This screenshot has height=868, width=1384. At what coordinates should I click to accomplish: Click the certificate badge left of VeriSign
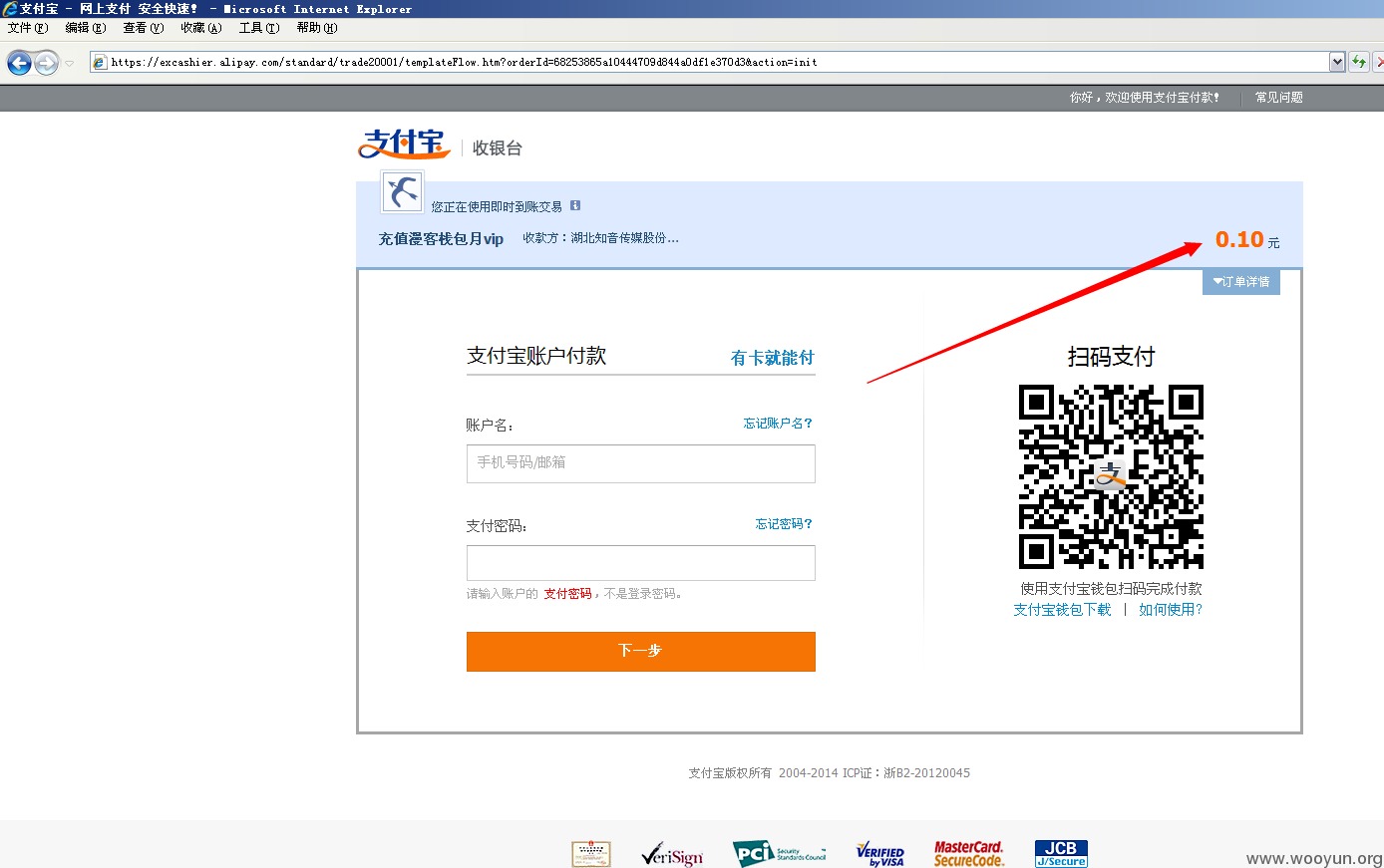(x=591, y=855)
